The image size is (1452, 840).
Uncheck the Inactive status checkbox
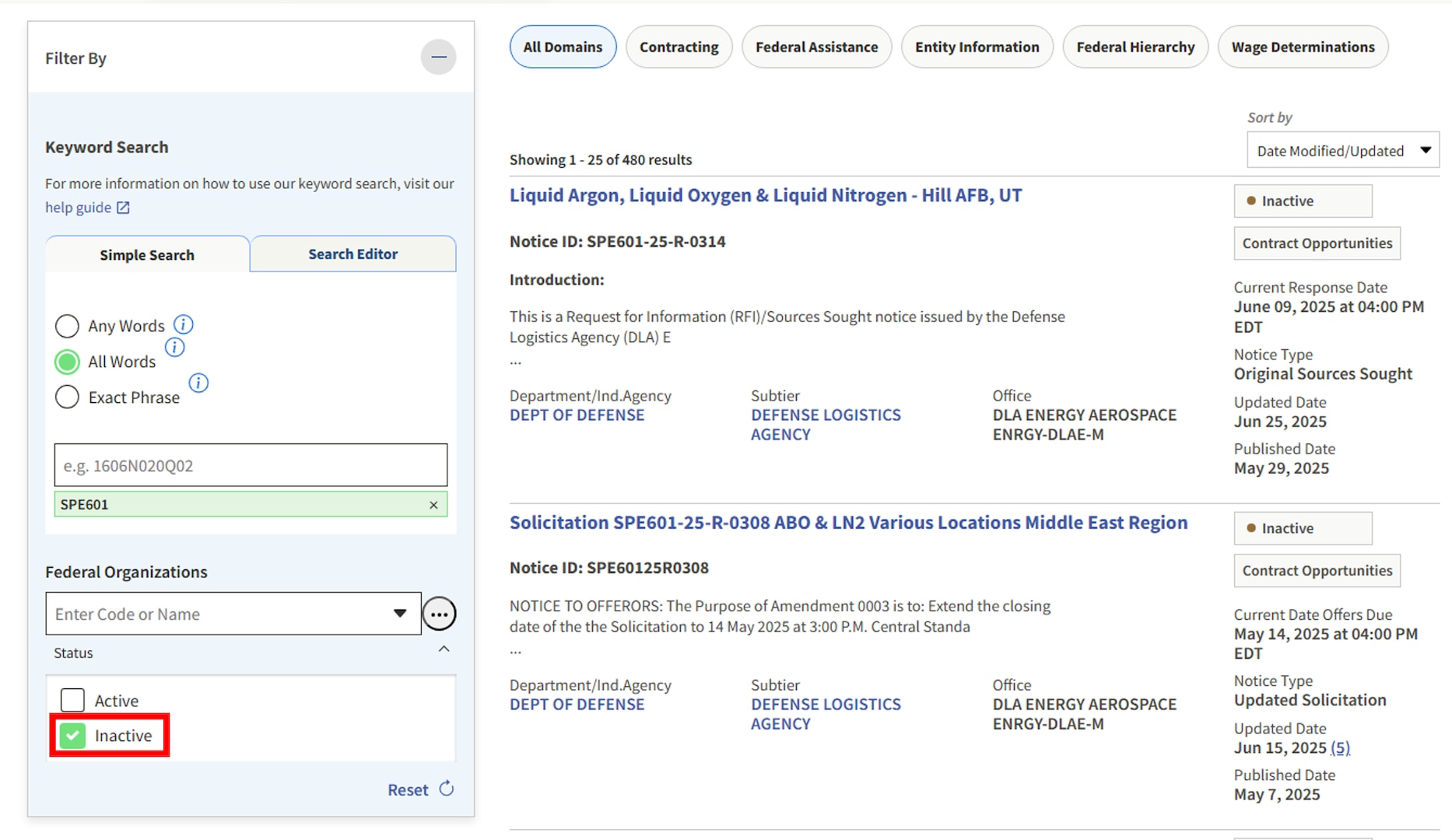point(72,735)
